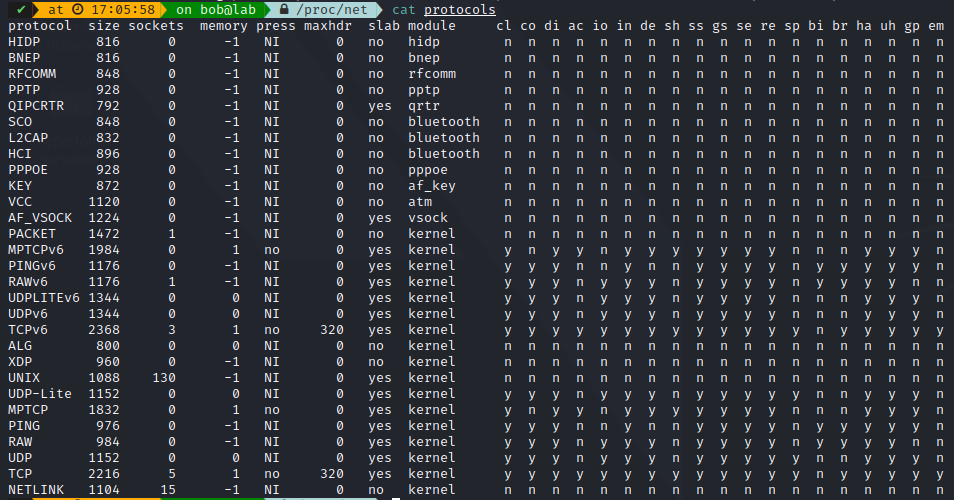
Task: Click the /proc/net directory path in prompt
Action: [332, 10]
